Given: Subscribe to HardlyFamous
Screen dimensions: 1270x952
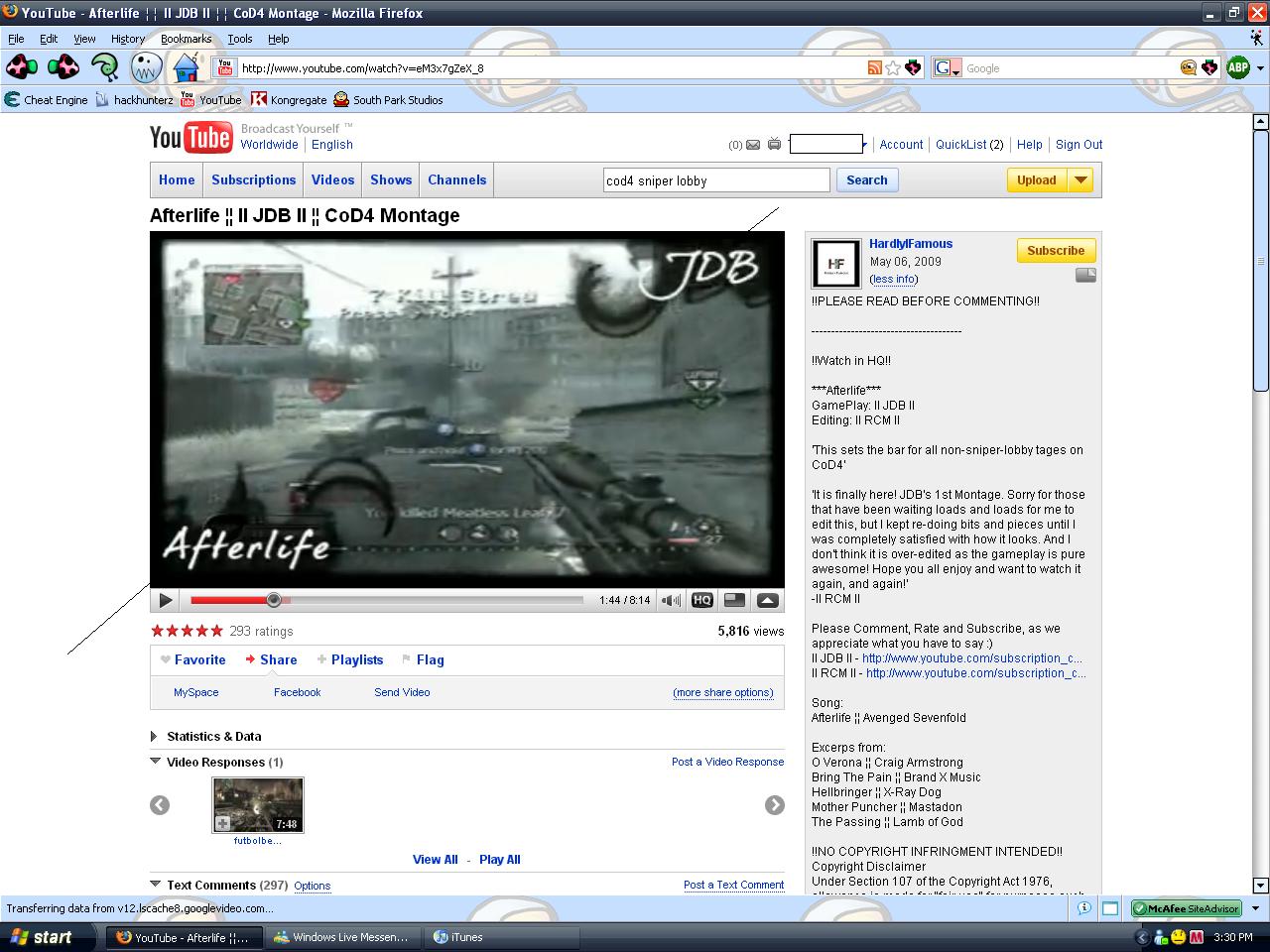Looking at the screenshot, I should (1056, 251).
